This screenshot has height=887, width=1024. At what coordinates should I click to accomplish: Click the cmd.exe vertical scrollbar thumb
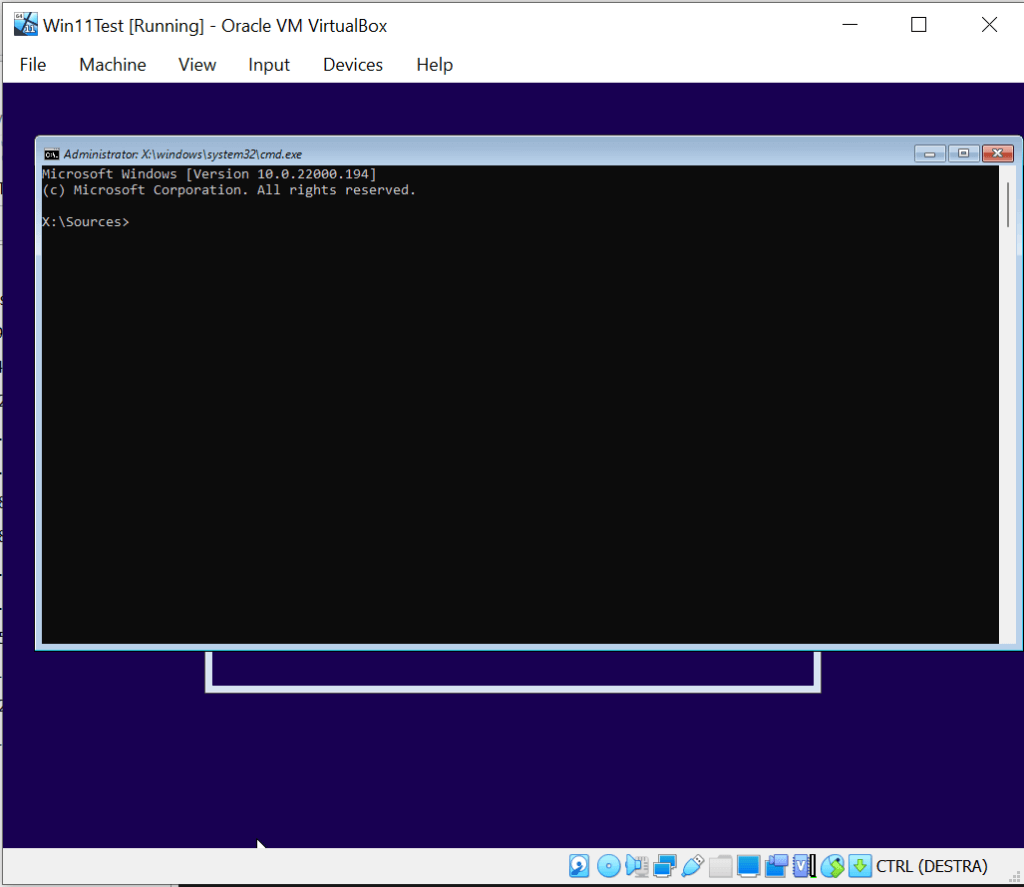(1008, 205)
